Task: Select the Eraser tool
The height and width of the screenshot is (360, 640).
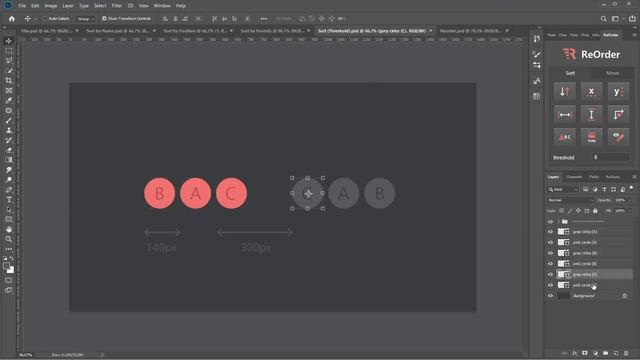Action: (x=9, y=150)
